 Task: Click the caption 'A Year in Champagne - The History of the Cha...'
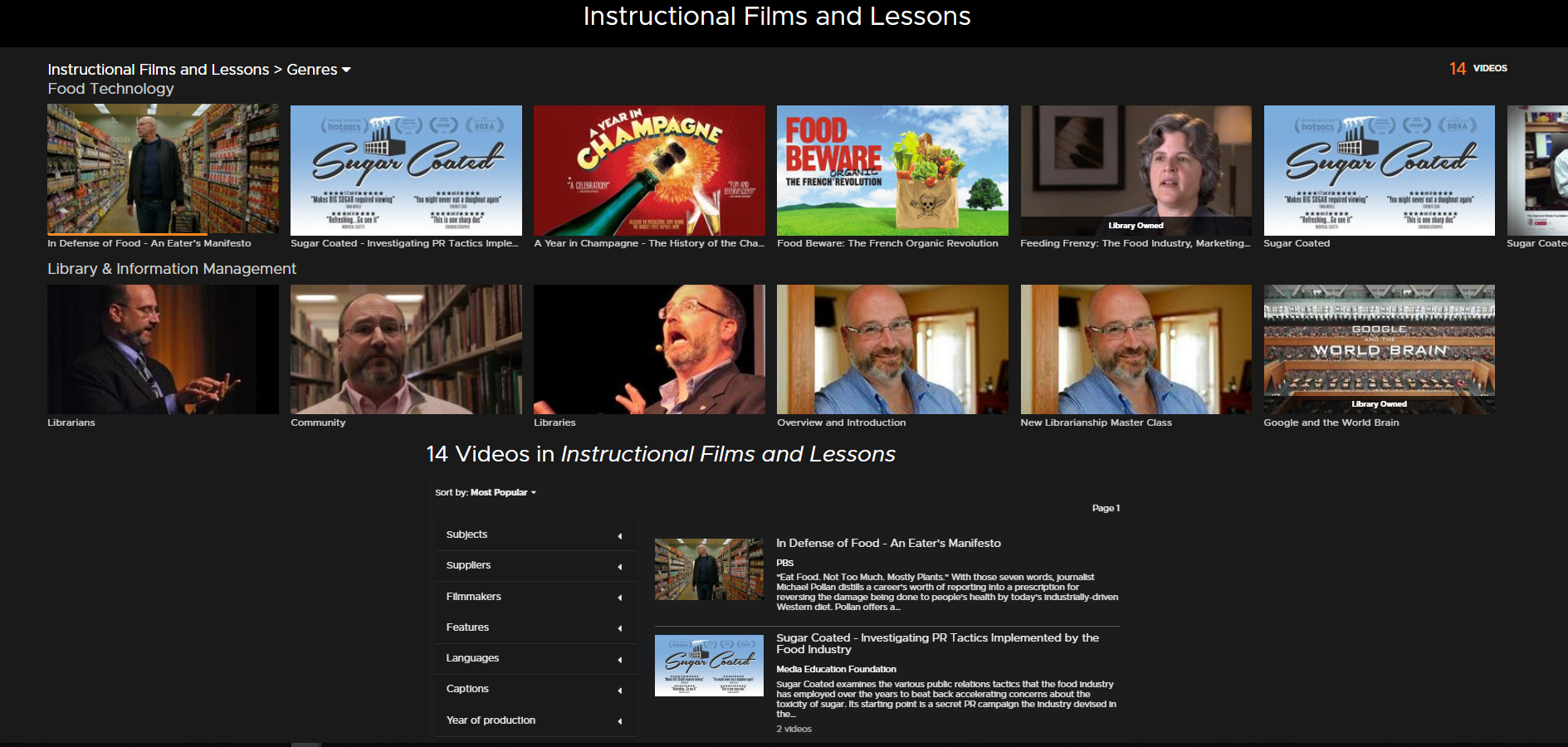pyautogui.click(x=649, y=243)
